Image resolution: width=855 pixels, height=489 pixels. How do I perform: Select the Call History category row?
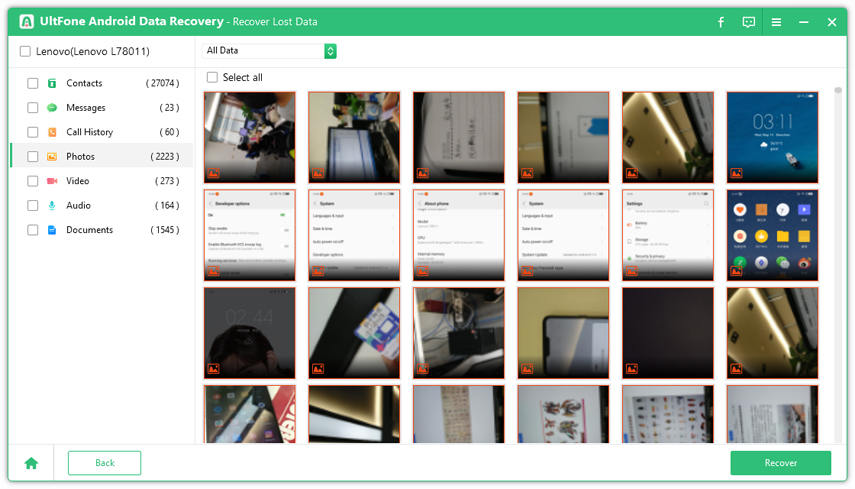(102, 132)
